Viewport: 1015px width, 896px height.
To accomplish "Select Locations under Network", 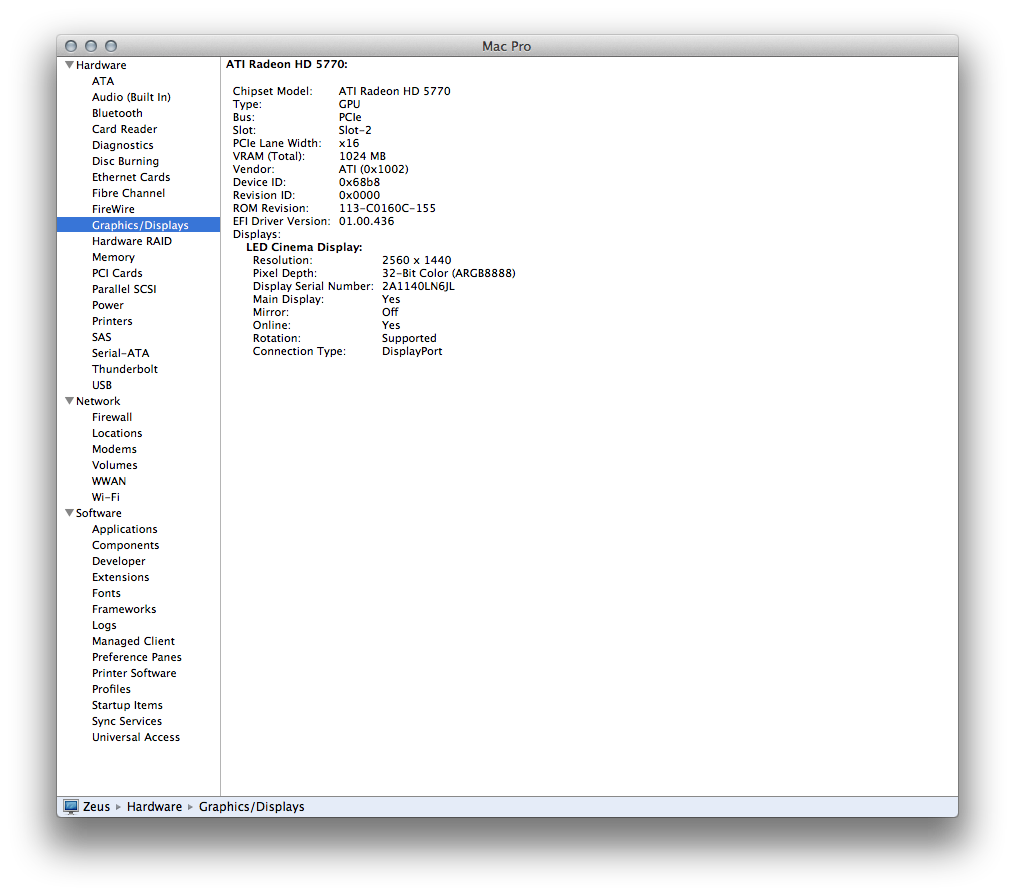I will click(117, 433).
